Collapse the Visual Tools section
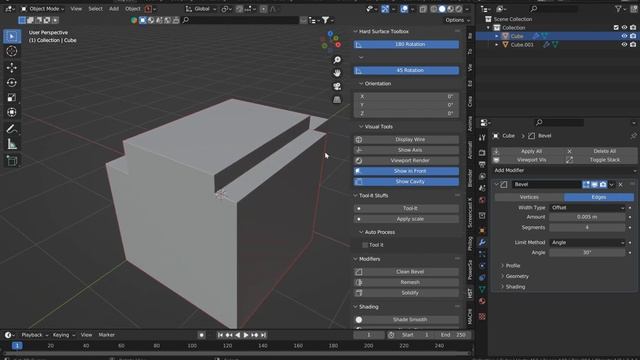Image resolution: width=640 pixels, height=360 pixels. (361, 127)
